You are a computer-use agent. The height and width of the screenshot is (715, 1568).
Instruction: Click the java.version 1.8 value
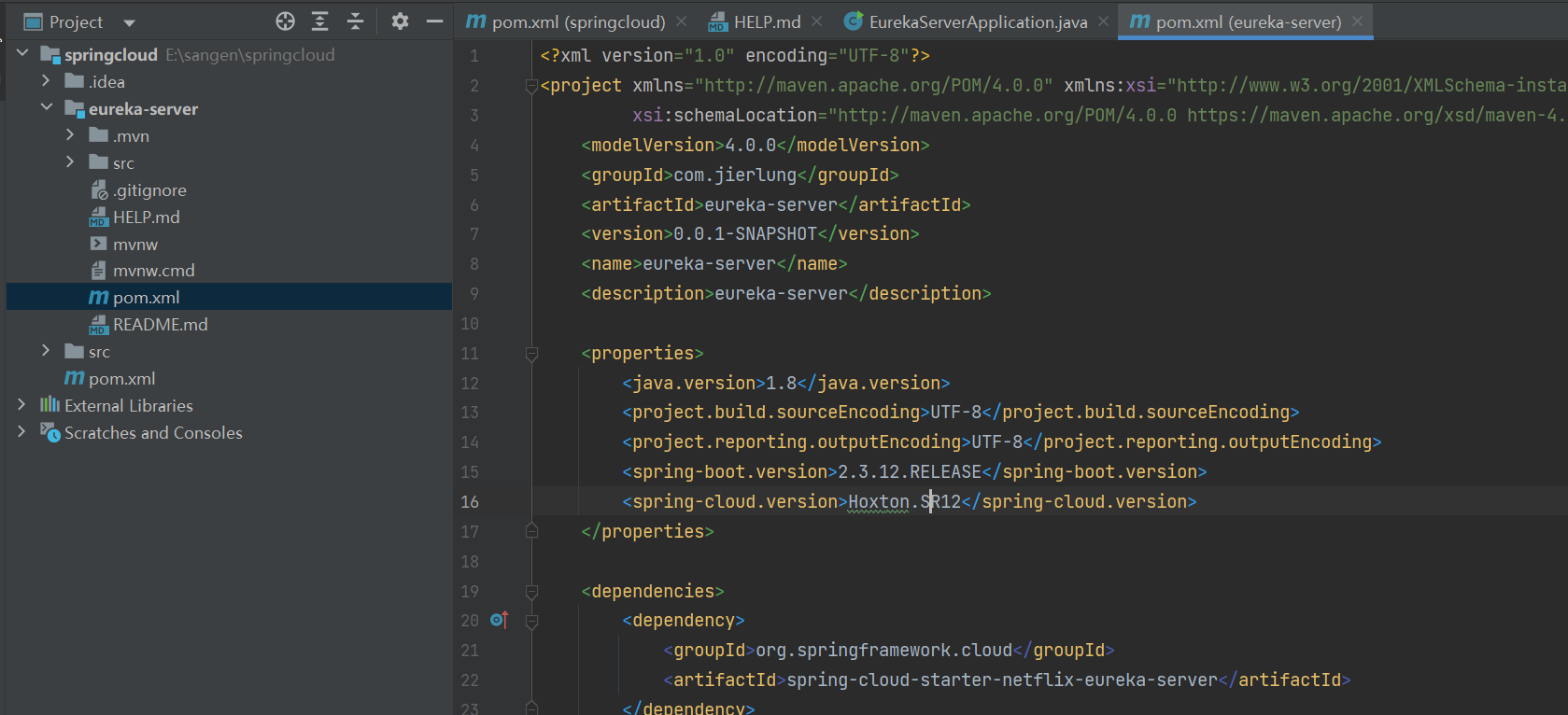coord(781,383)
